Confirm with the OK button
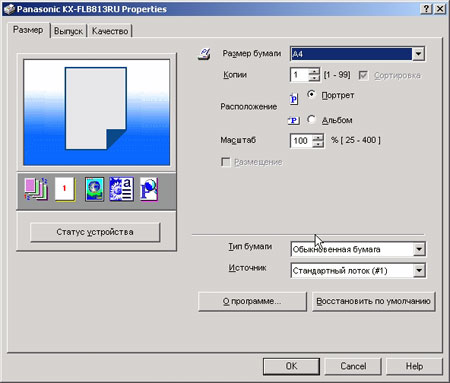450x383 pixels. click(x=291, y=366)
